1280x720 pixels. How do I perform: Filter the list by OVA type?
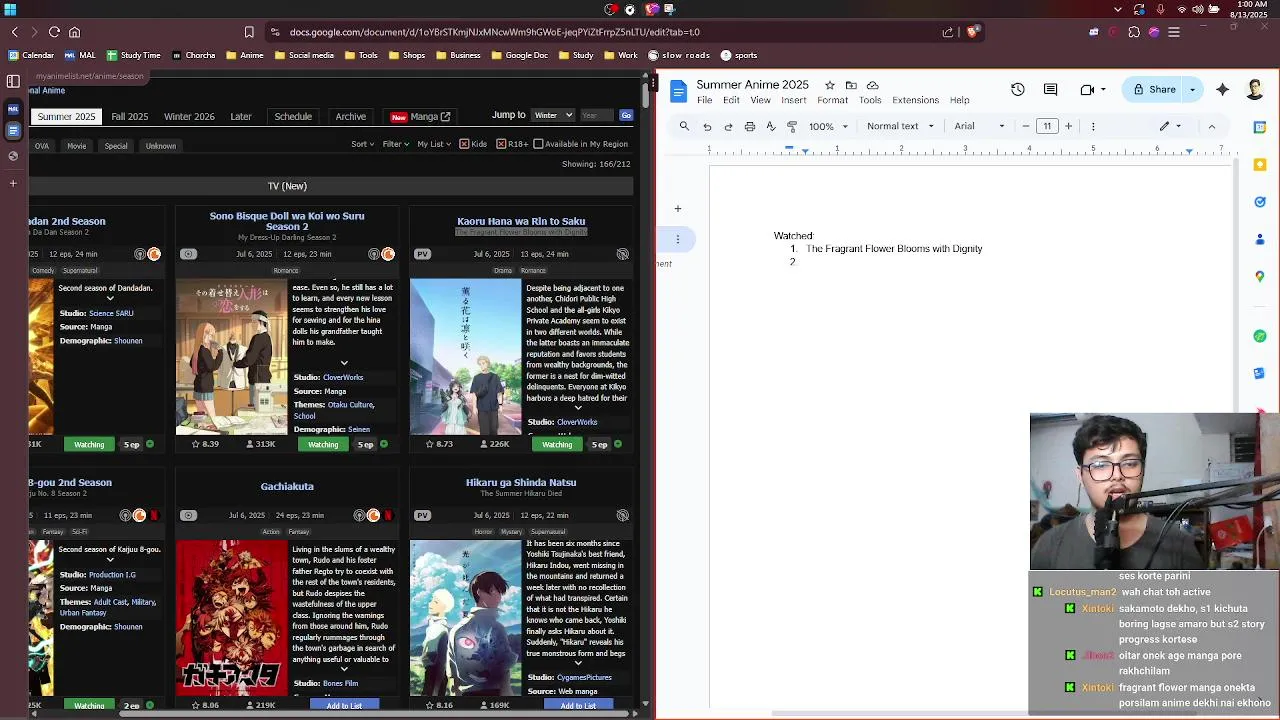click(42, 146)
